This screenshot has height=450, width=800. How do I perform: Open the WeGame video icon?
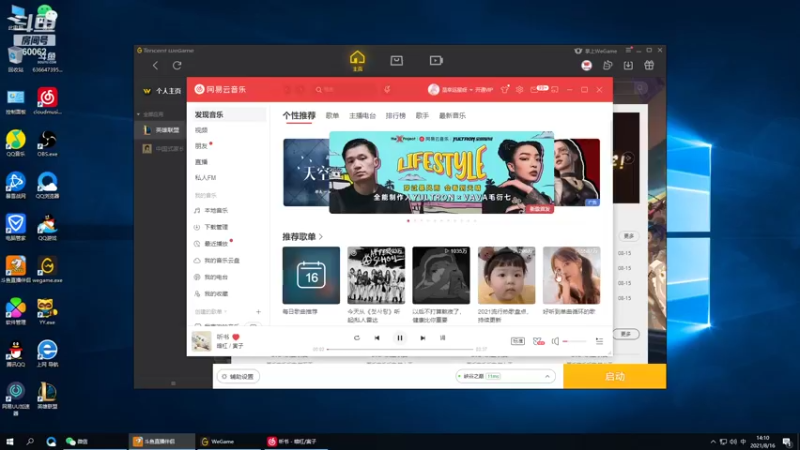436,61
